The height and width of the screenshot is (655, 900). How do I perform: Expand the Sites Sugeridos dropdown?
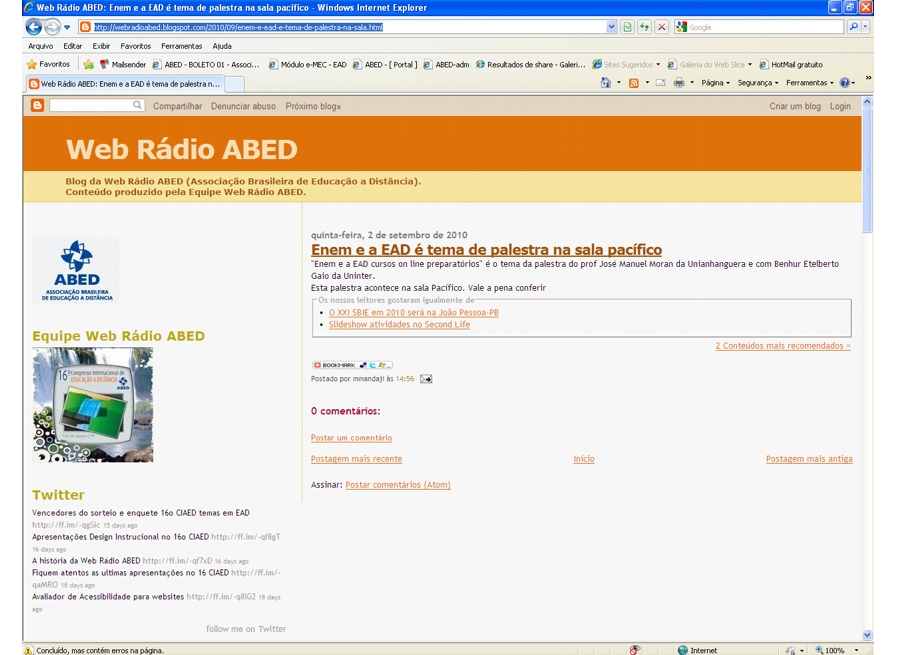click(658, 64)
